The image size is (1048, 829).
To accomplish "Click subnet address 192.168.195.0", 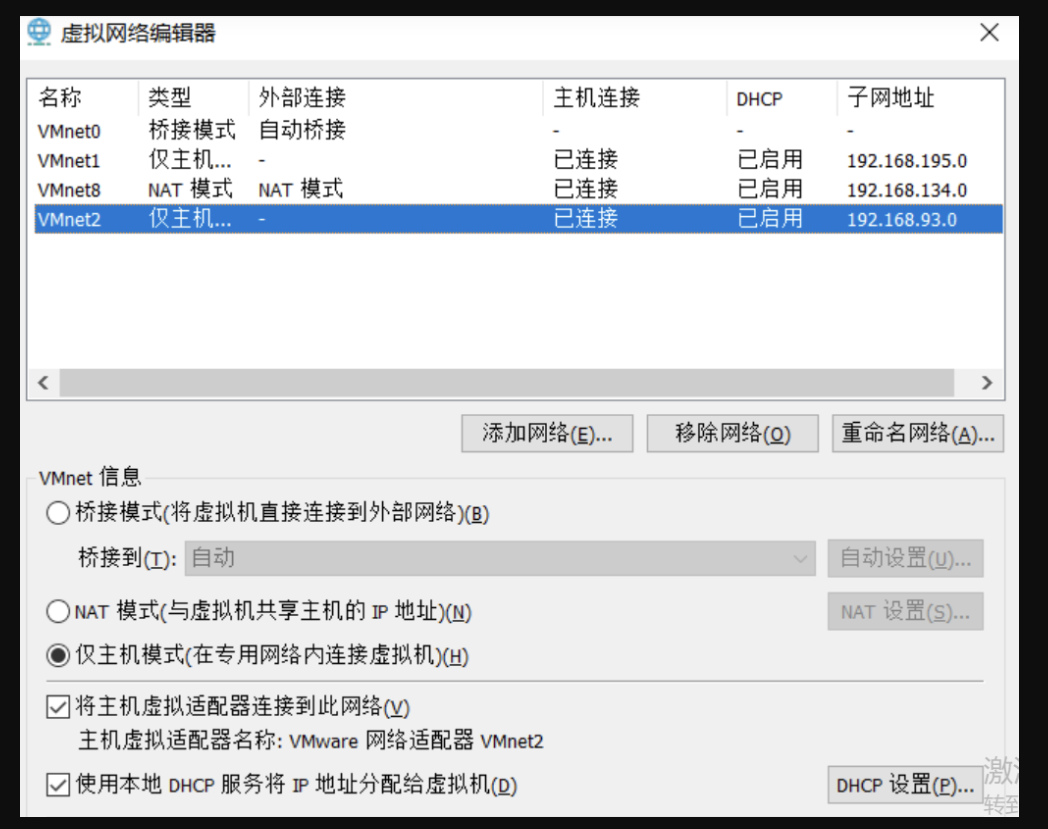I will 907,161.
